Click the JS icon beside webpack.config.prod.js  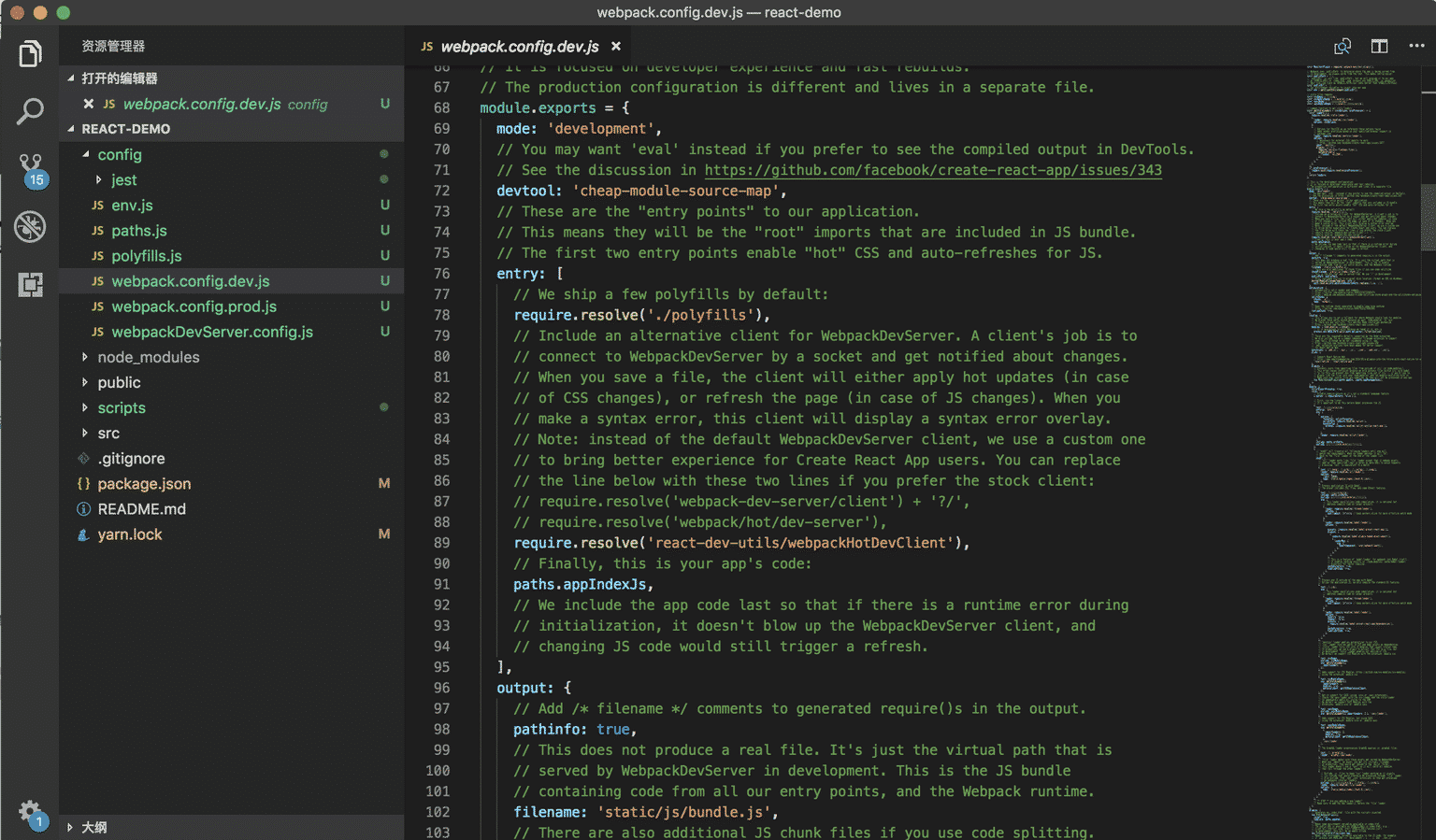click(x=97, y=306)
